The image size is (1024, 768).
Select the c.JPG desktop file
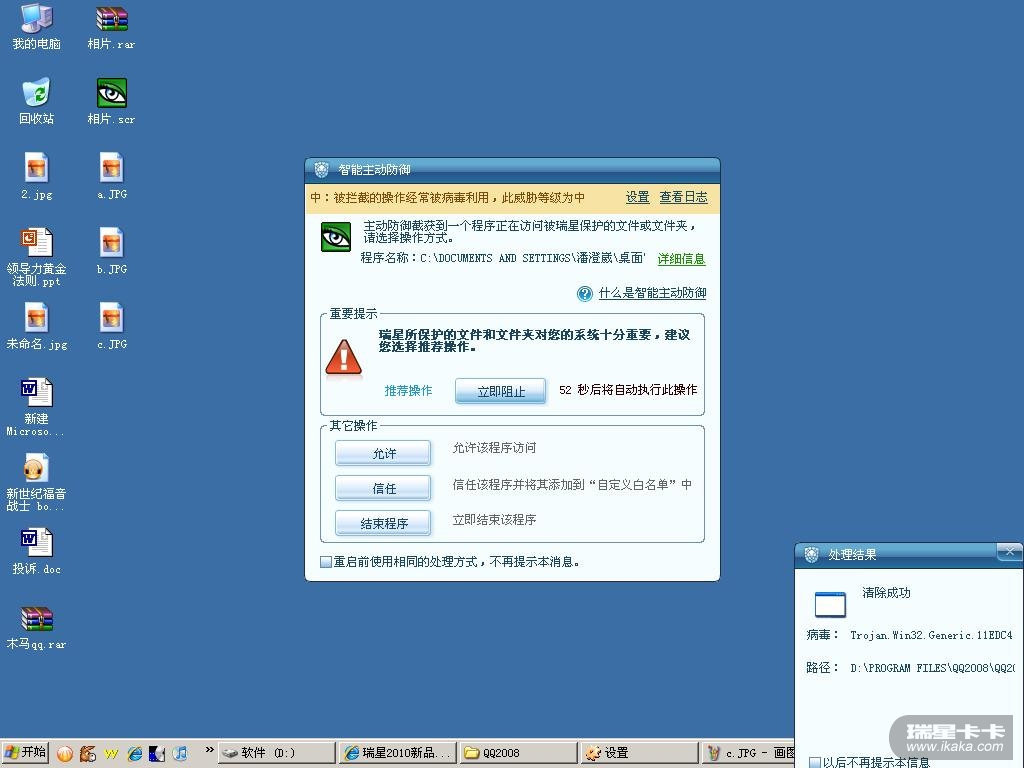[x=112, y=327]
